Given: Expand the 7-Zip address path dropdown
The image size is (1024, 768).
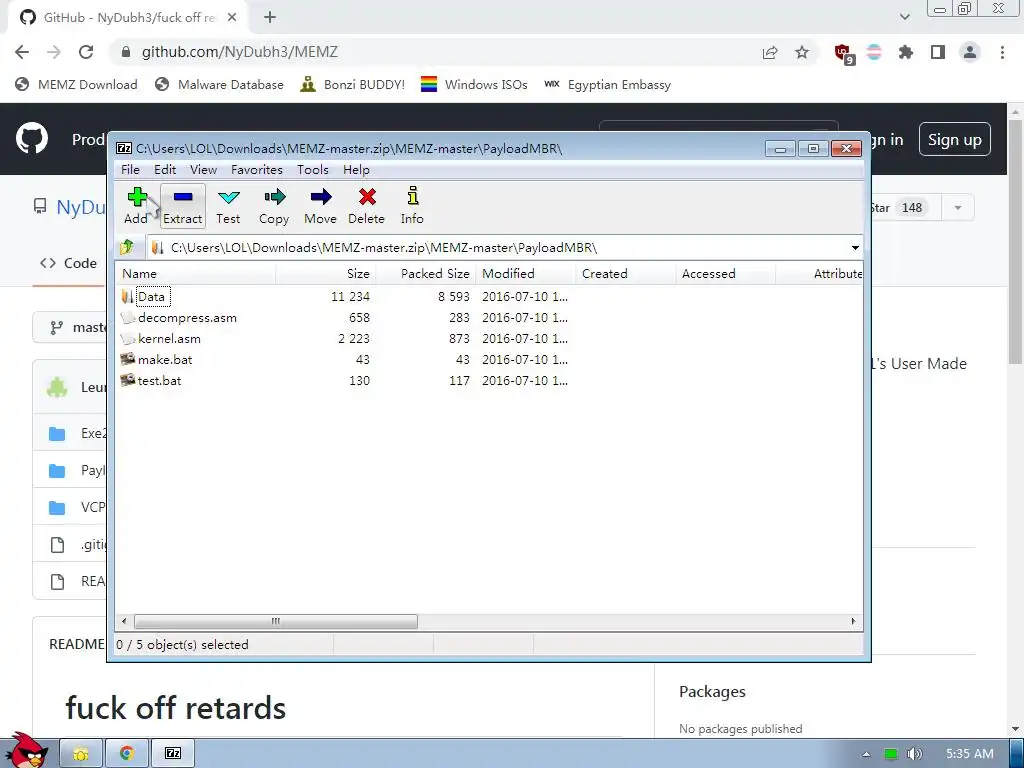Looking at the screenshot, I should 855,248.
